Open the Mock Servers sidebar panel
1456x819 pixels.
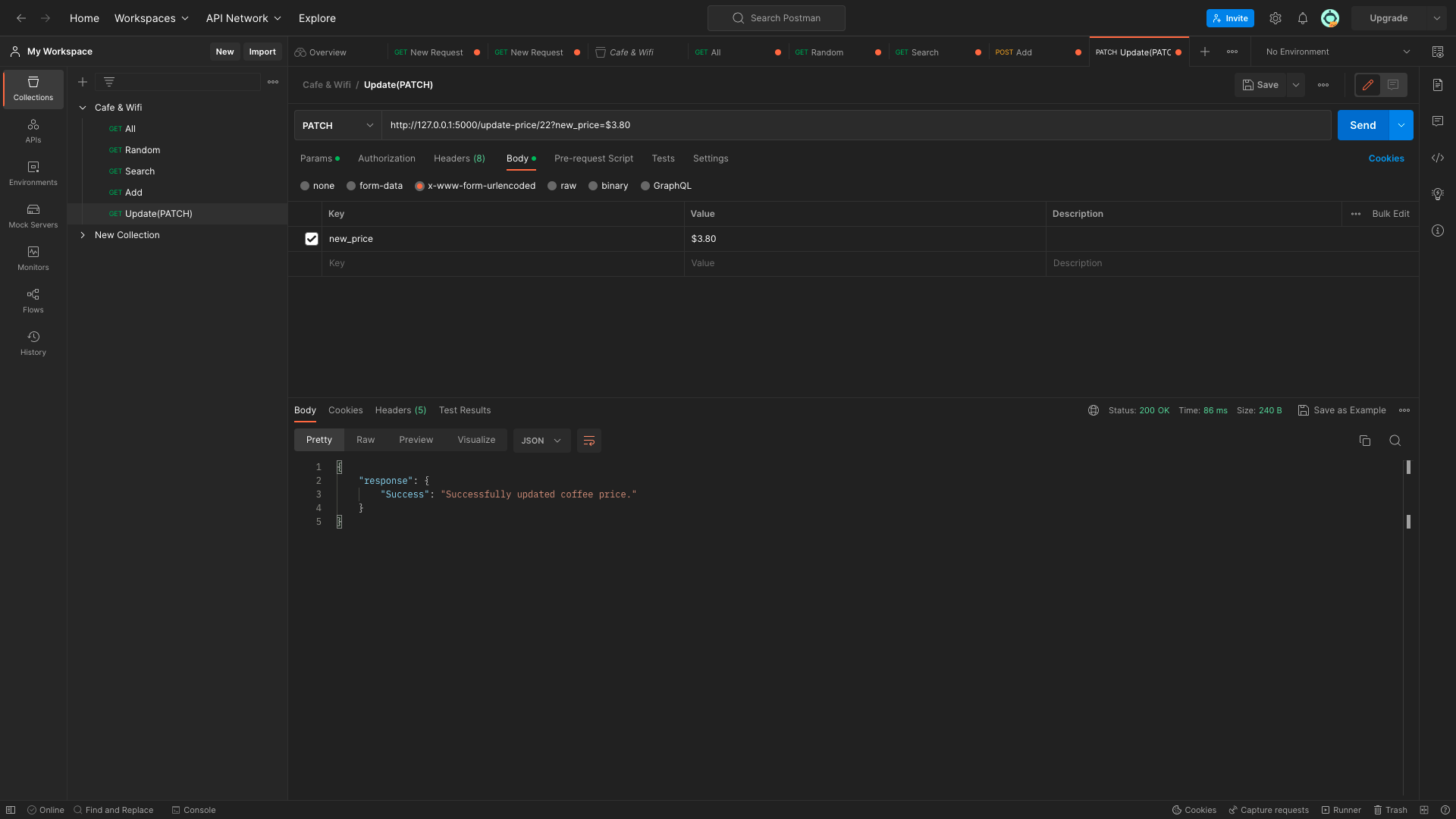[x=33, y=215]
